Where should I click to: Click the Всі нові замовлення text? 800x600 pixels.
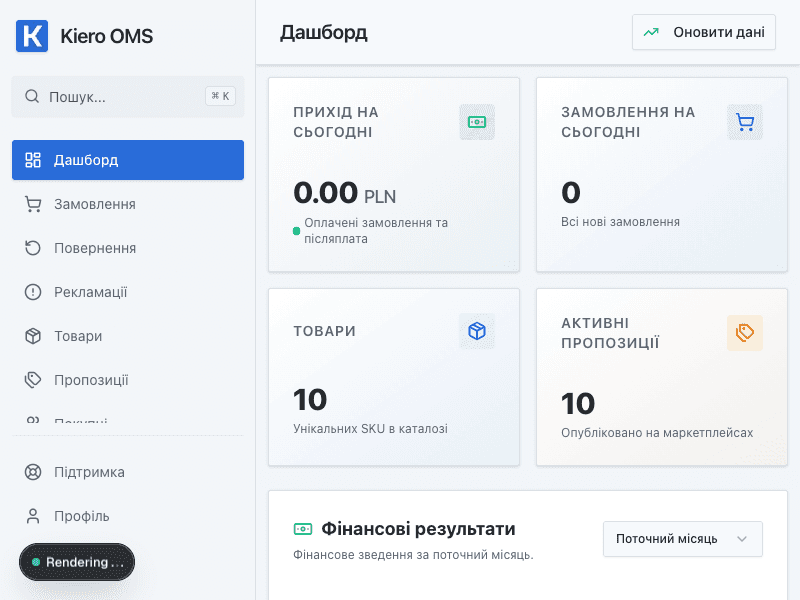(x=620, y=222)
